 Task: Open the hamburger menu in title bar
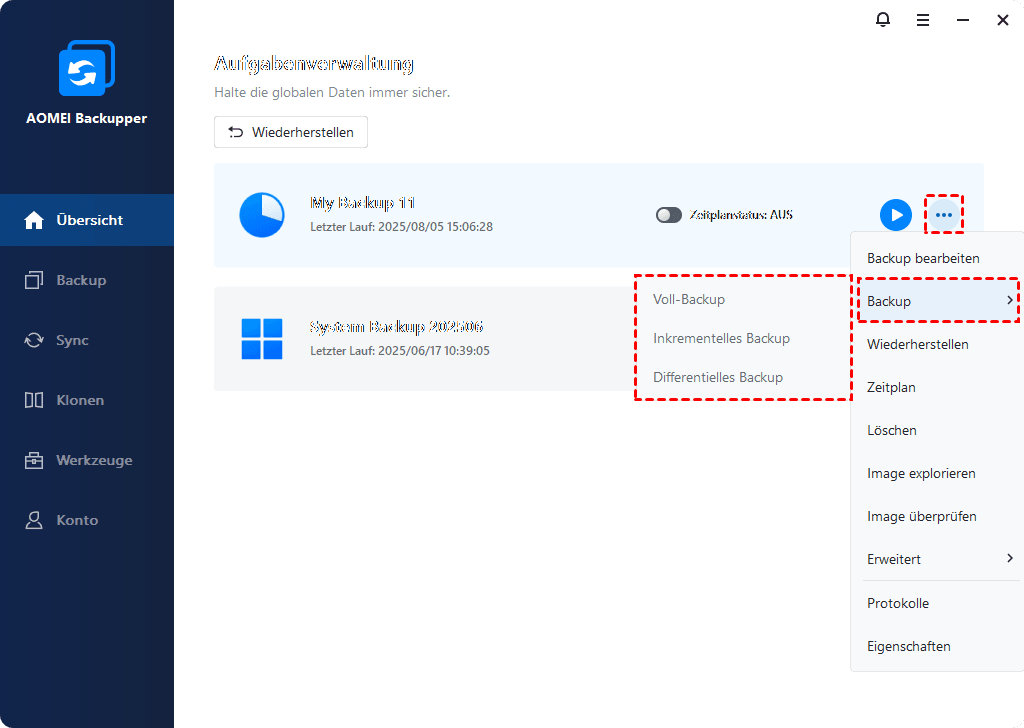[923, 20]
